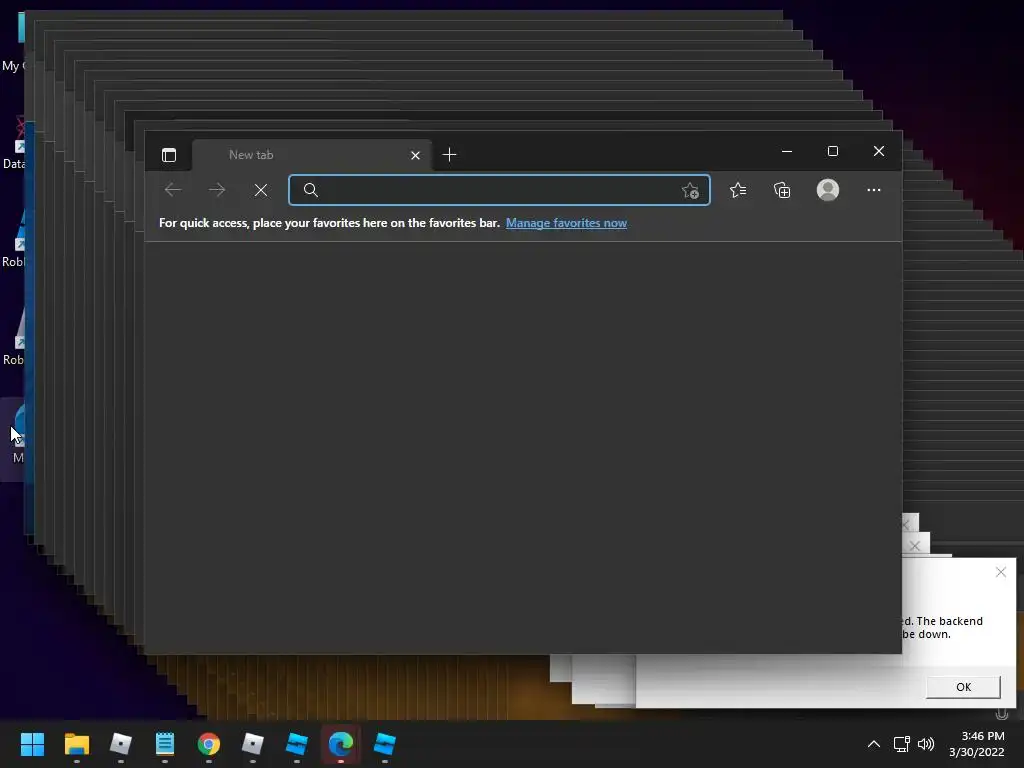Show hidden system tray icons
Viewport: 1024px width, 768px height.
click(874, 744)
